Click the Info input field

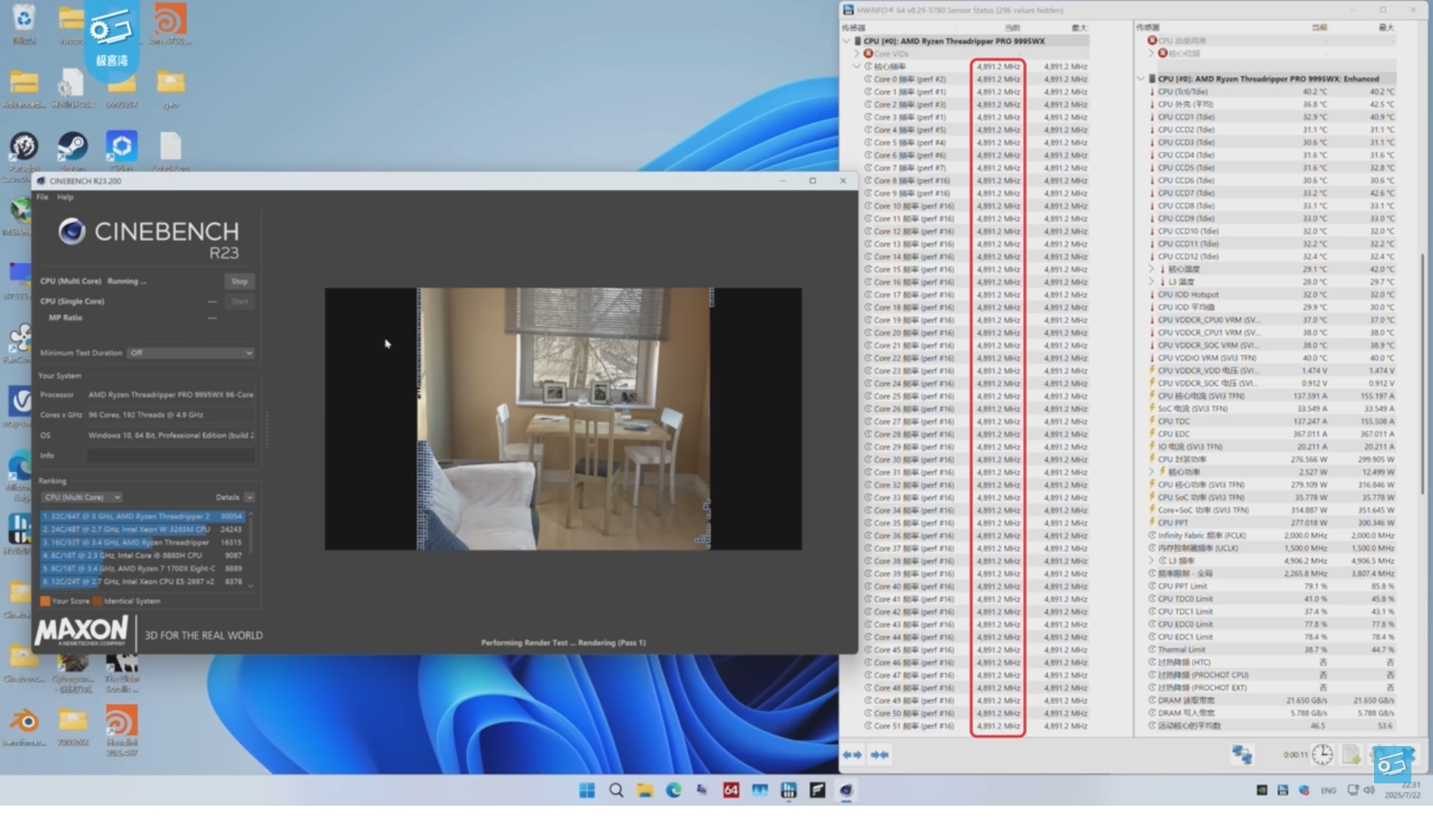pyautogui.click(x=171, y=455)
